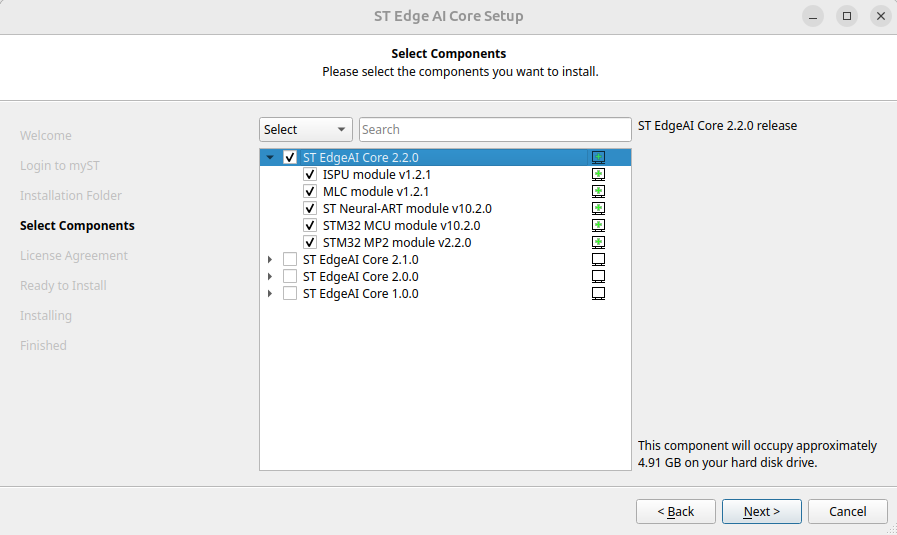This screenshot has width=897, height=535.
Task: Click status icon for ST EdgeAI Core 1.0.0
Action: click(598, 294)
